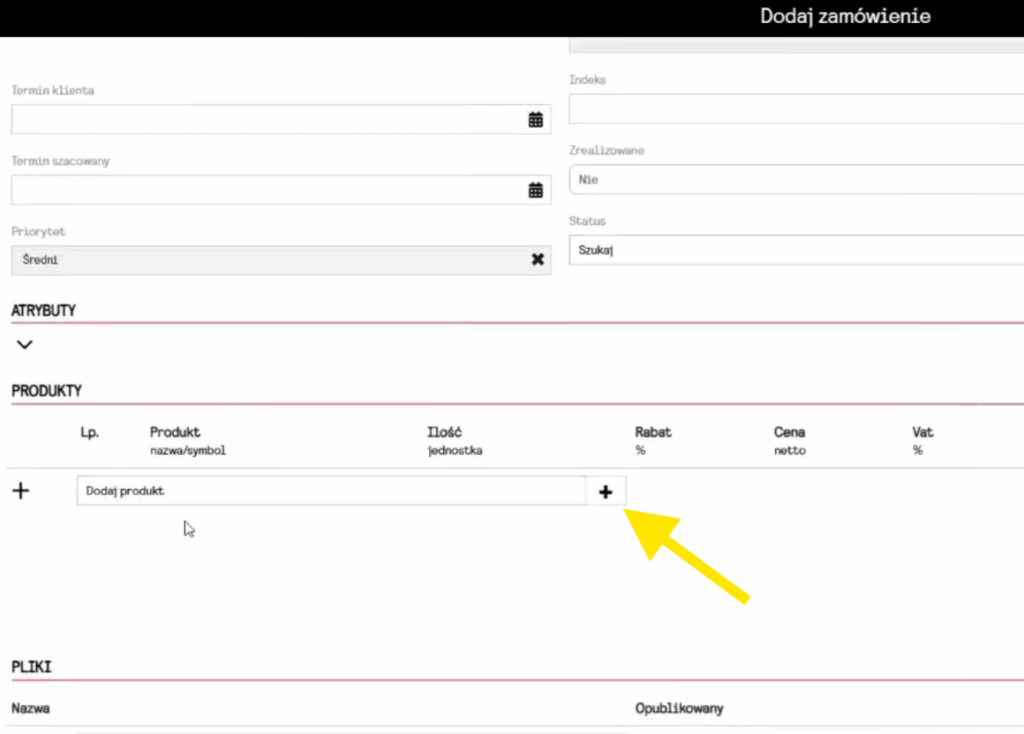This screenshot has width=1024, height=734.
Task: Click the Produkt column header
Action: coord(175,433)
